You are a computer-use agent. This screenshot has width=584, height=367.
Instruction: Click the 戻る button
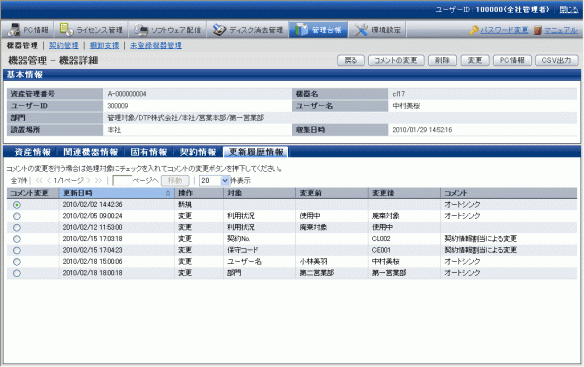(351, 60)
